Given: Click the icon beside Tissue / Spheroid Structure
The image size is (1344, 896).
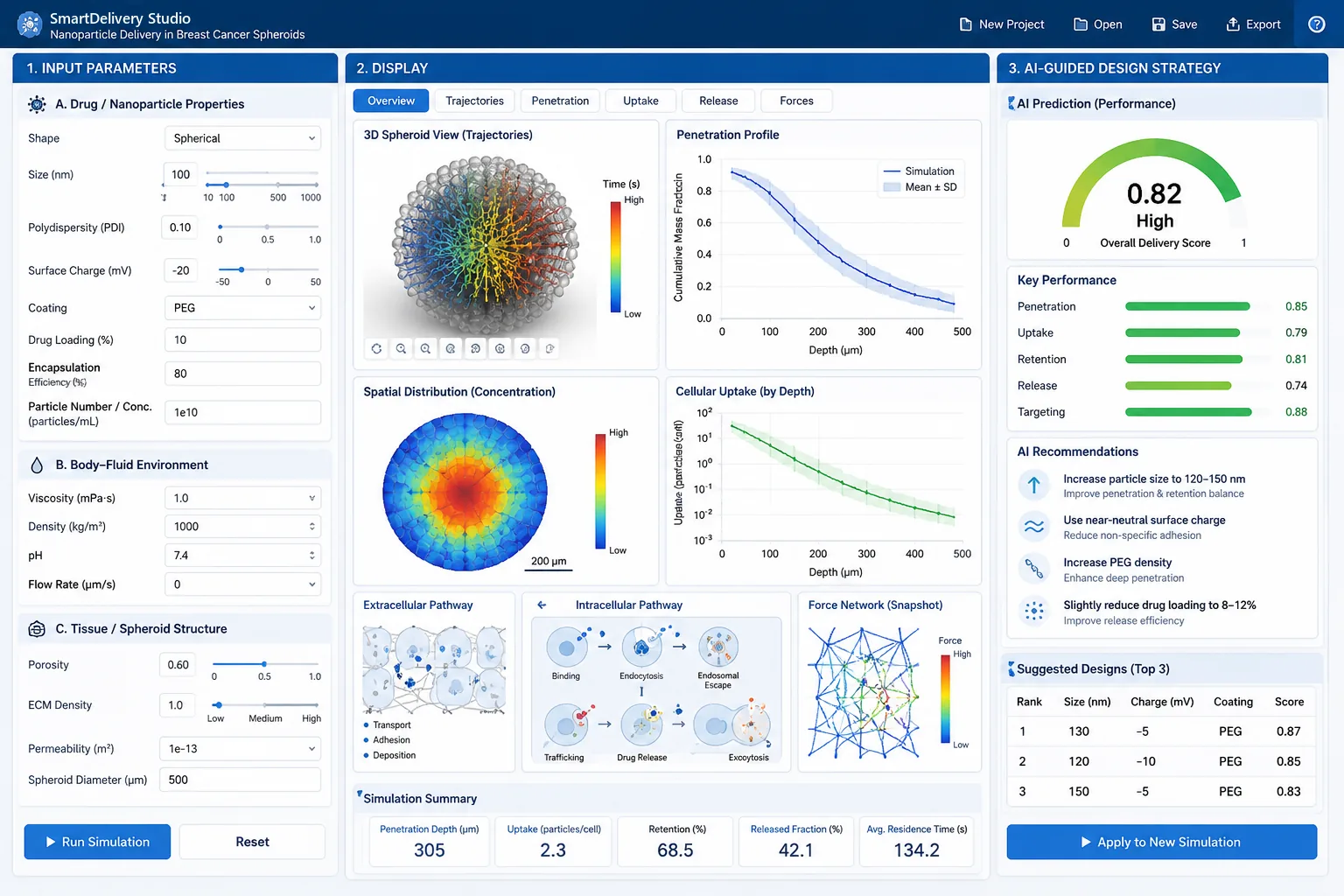Looking at the screenshot, I should 37,628.
